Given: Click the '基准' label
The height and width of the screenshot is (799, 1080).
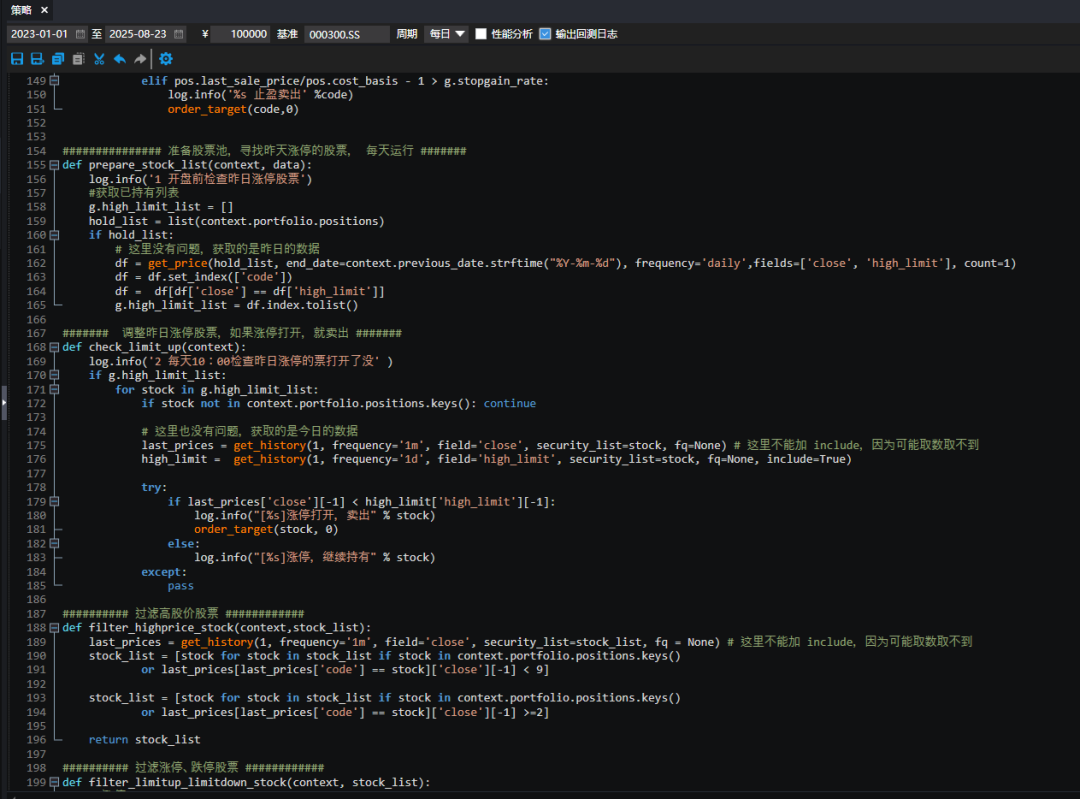Looking at the screenshot, I should (287, 34).
